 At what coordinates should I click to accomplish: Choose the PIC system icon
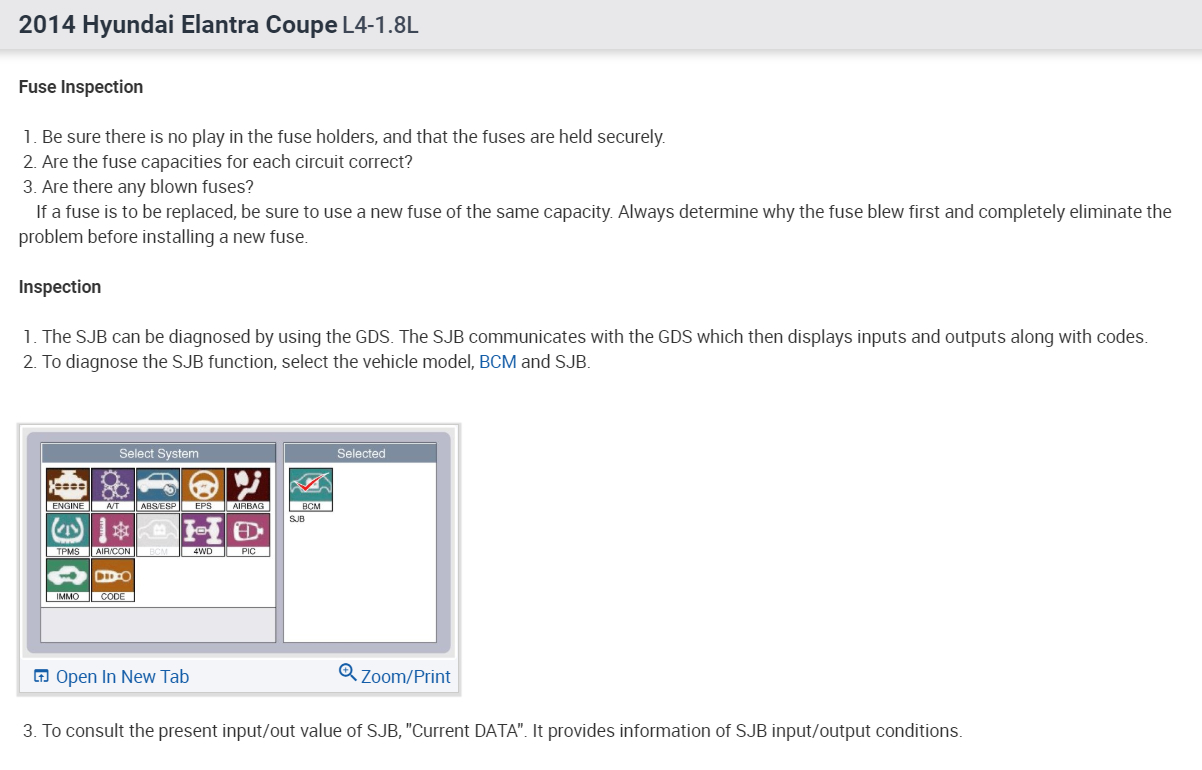pyautogui.click(x=248, y=535)
